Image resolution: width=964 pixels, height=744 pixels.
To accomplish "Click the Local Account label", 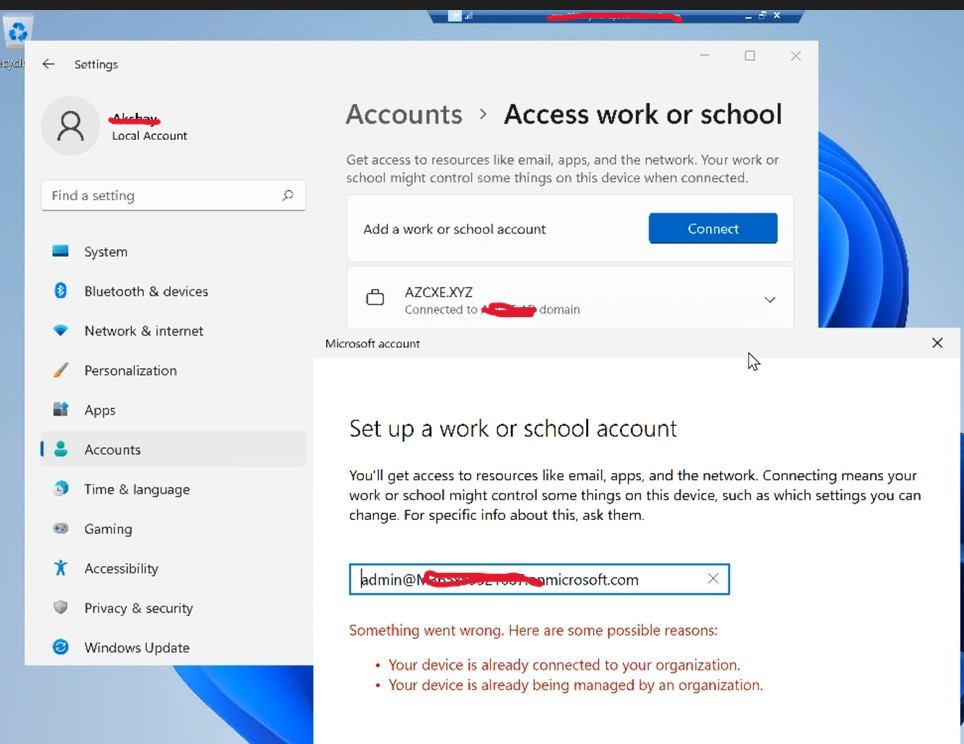I will point(149,136).
